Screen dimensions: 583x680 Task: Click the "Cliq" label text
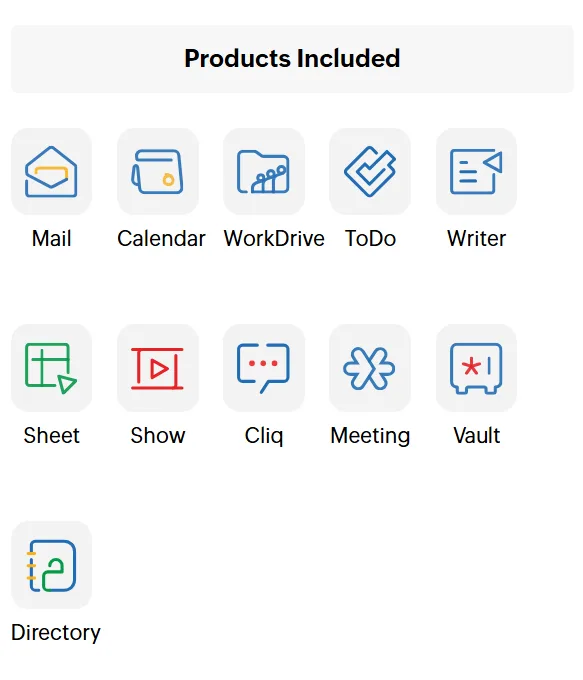pos(264,436)
